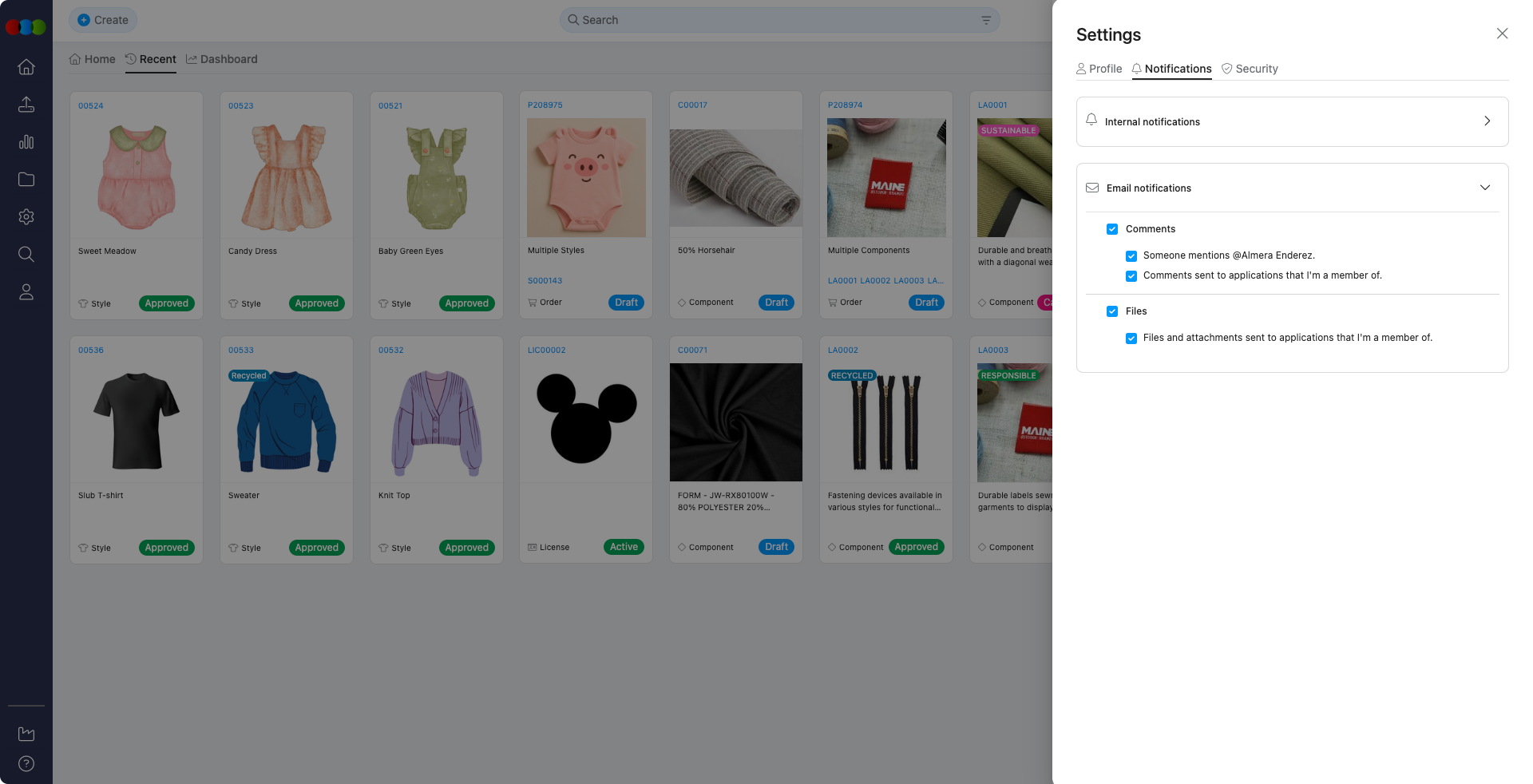Go to the Dashboard tab
The width and height of the screenshot is (1533, 784).
[x=222, y=59]
